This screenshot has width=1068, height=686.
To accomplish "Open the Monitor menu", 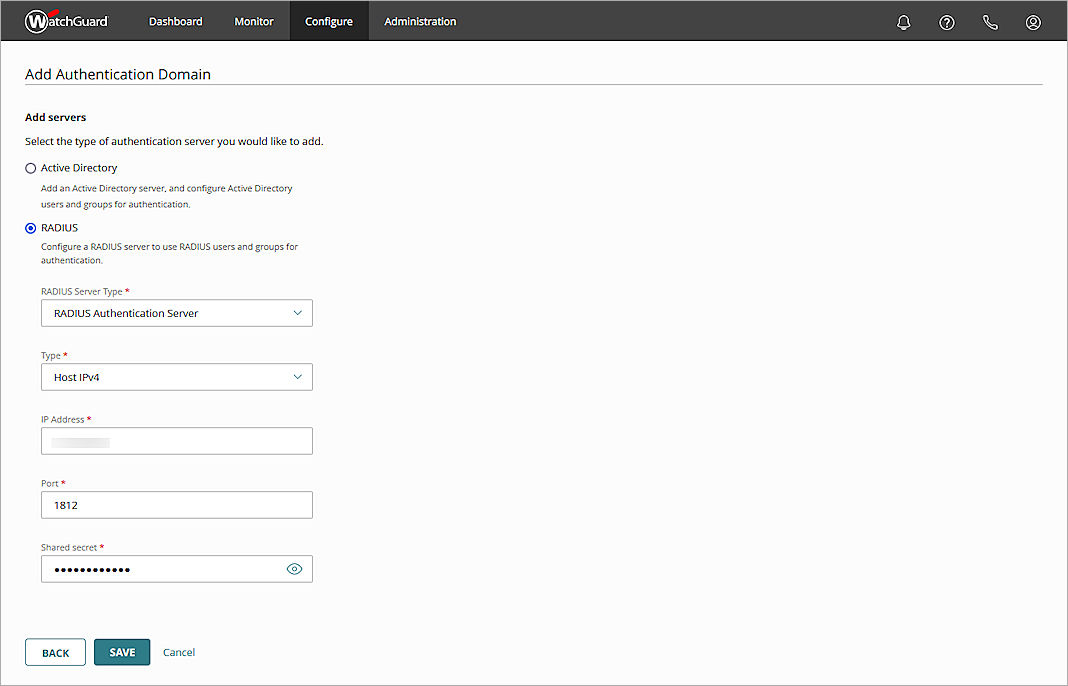I will click(253, 20).
